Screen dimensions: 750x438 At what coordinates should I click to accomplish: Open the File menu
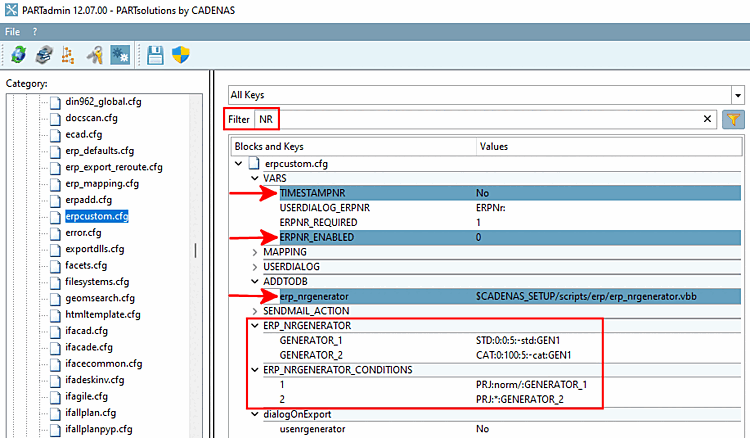point(12,32)
